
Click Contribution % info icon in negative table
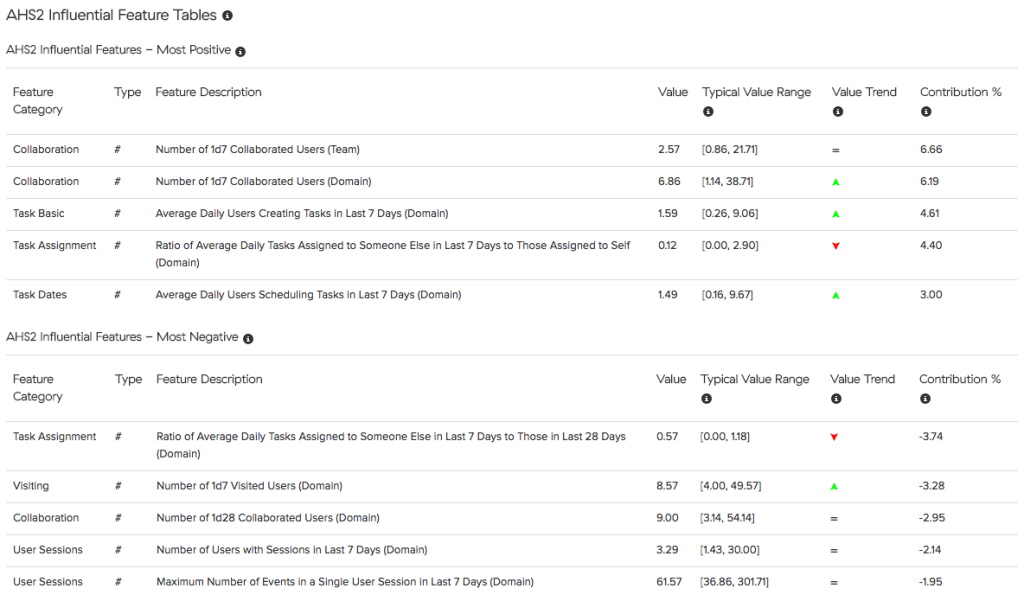coord(925,398)
